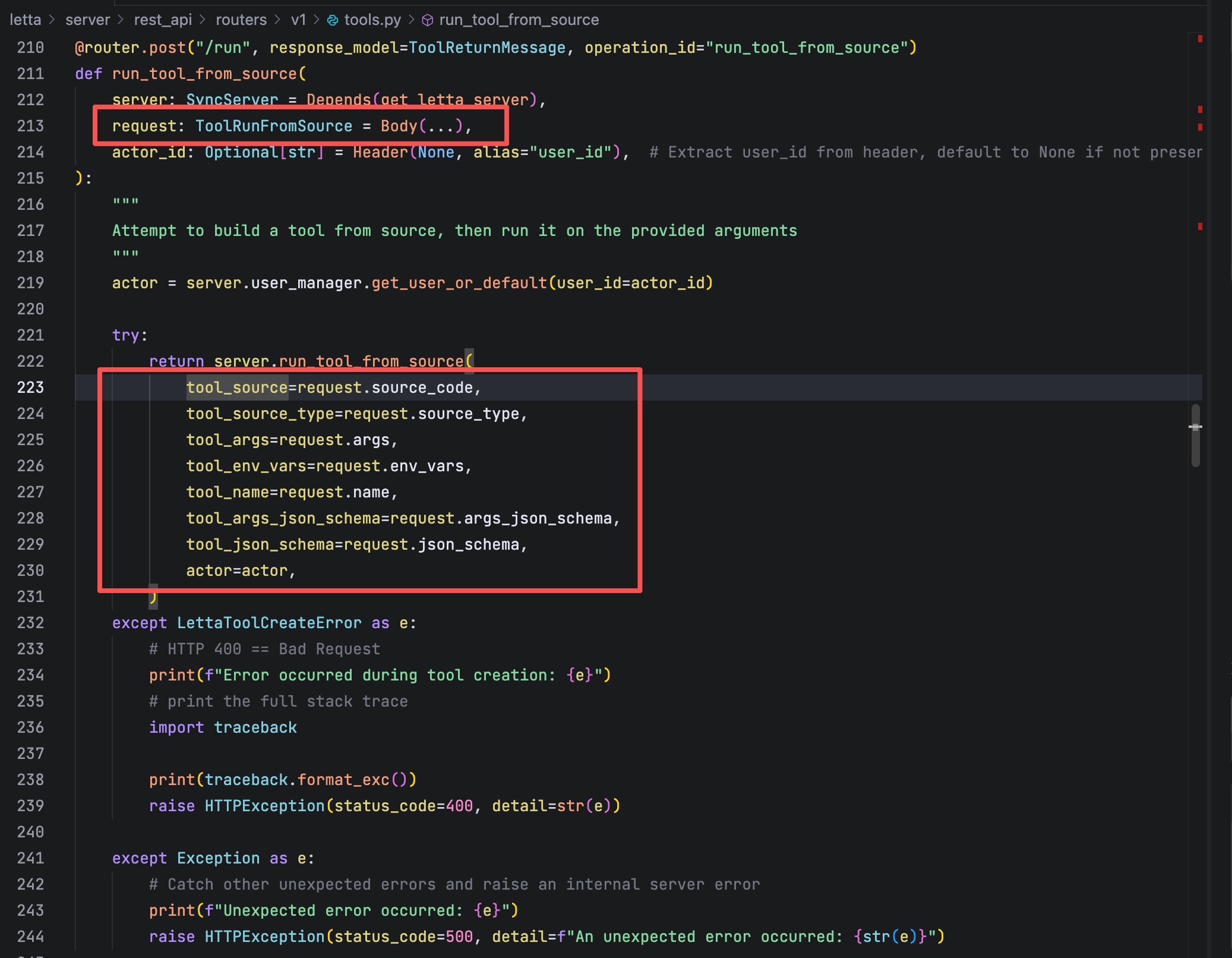The height and width of the screenshot is (958, 1232).
Task: Click line number 232 in the gutter
Action: 30,623
